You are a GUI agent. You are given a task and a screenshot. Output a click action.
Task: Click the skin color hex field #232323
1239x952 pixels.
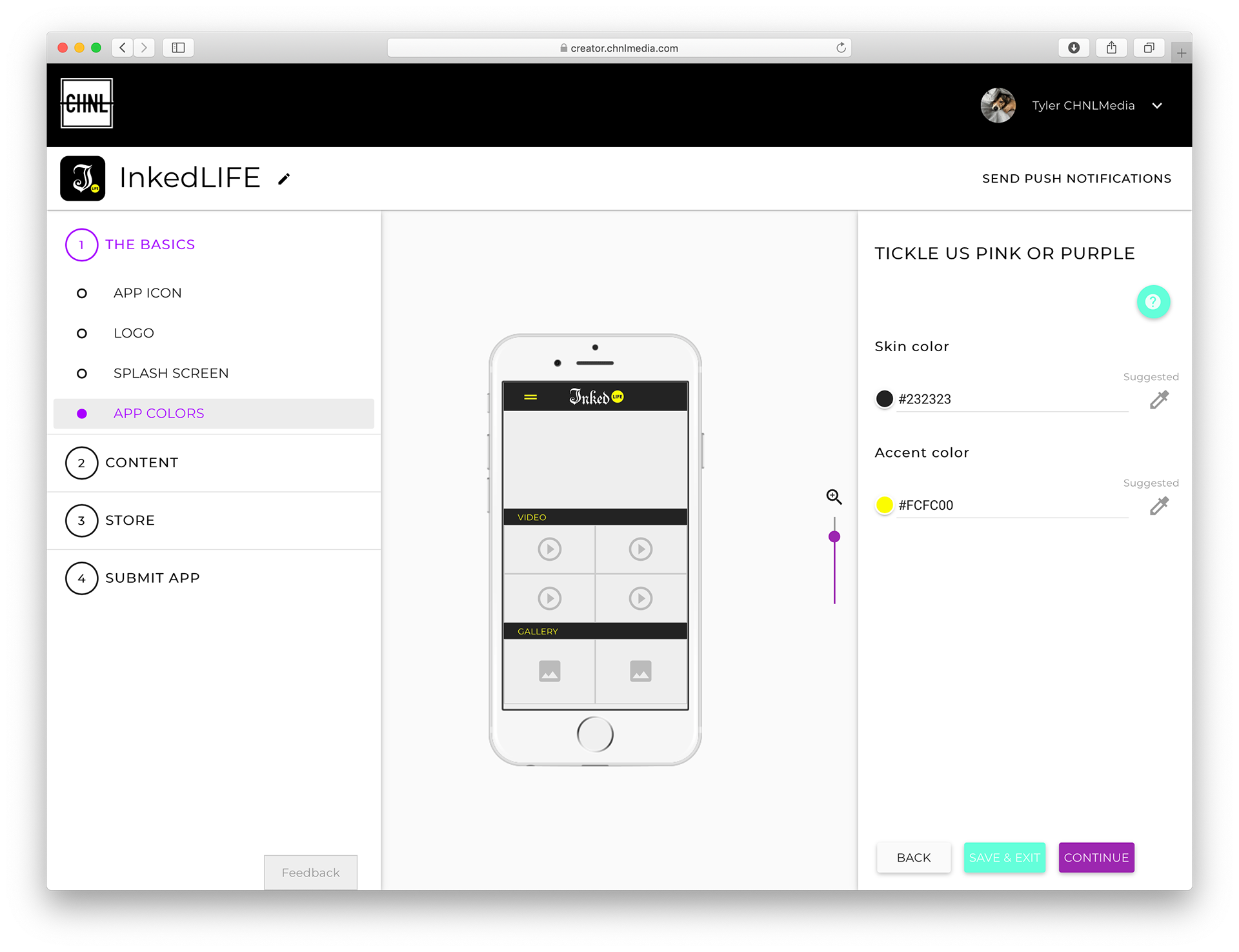click(1012, 399)
